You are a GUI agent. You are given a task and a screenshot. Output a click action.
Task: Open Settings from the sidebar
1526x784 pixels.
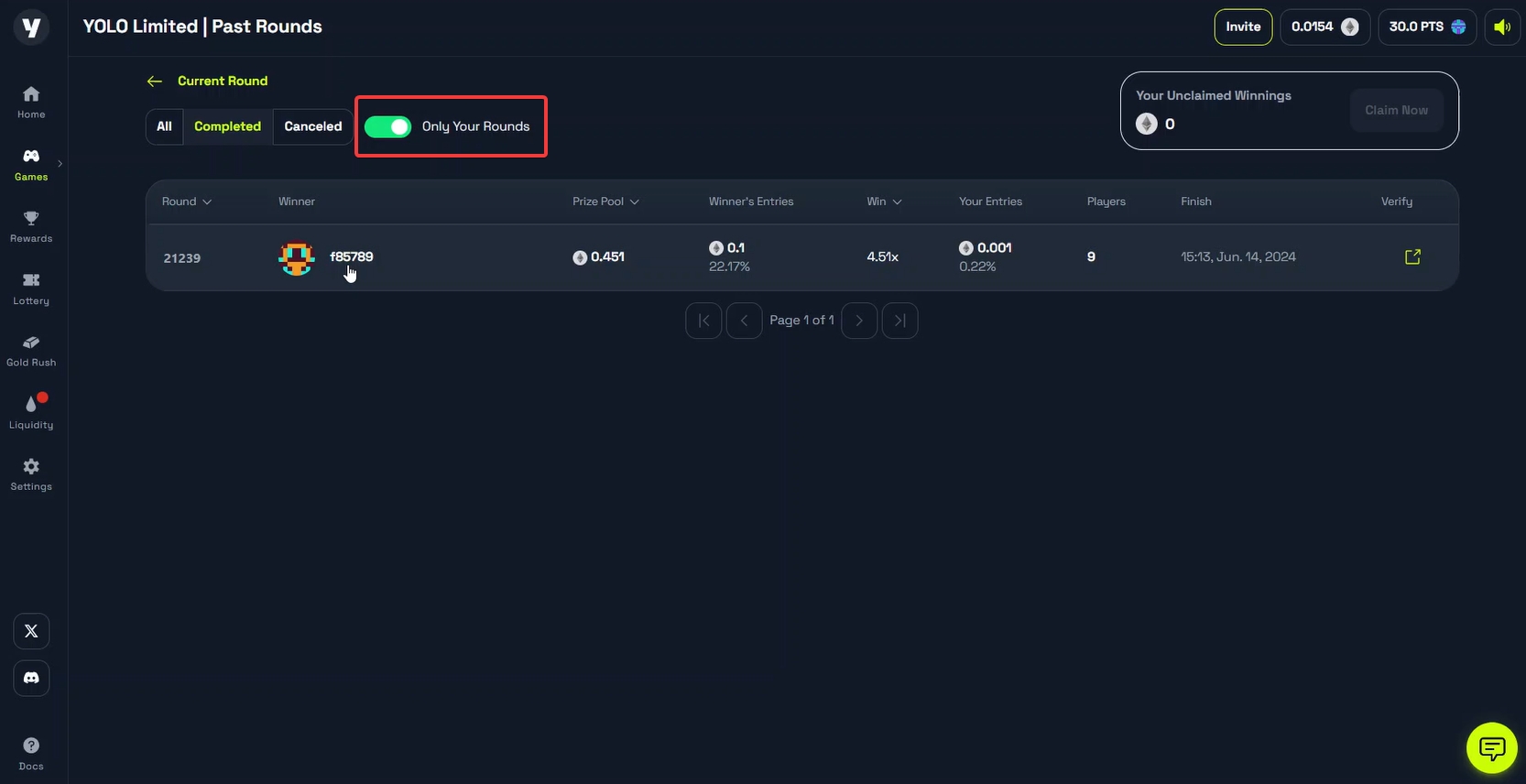coord(31,474)
